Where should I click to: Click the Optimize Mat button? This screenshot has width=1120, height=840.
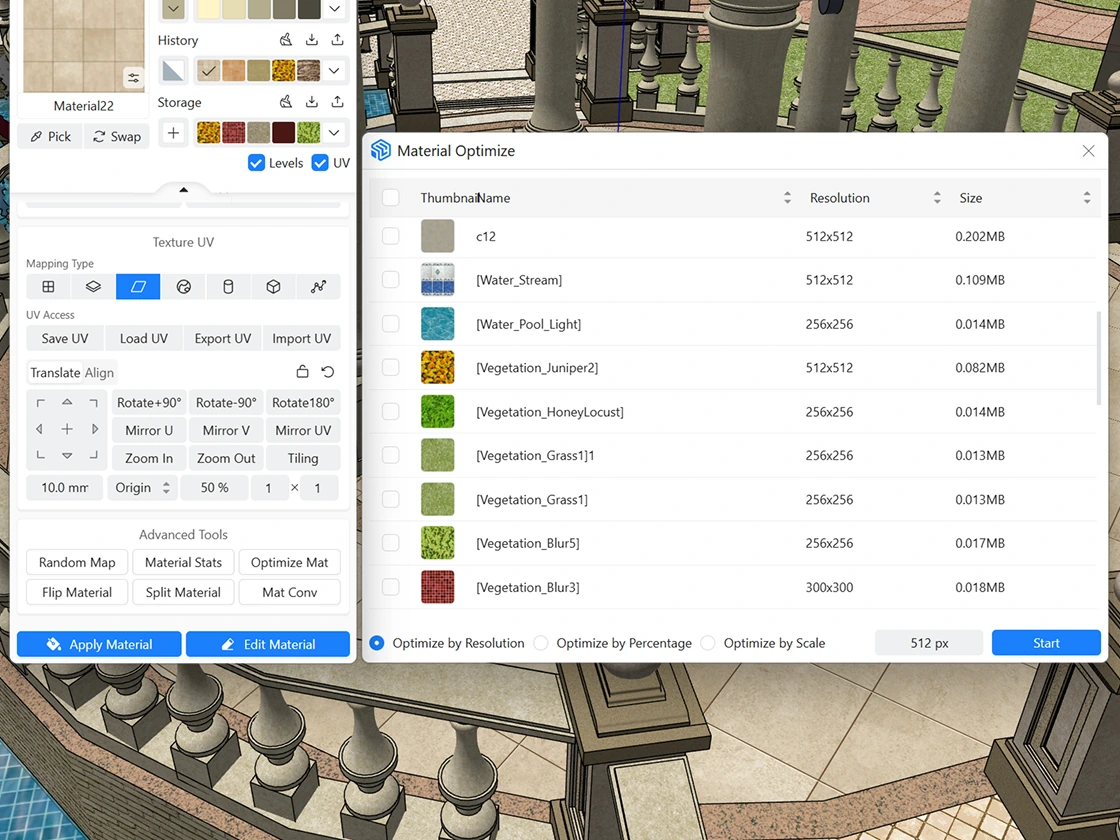289,562
